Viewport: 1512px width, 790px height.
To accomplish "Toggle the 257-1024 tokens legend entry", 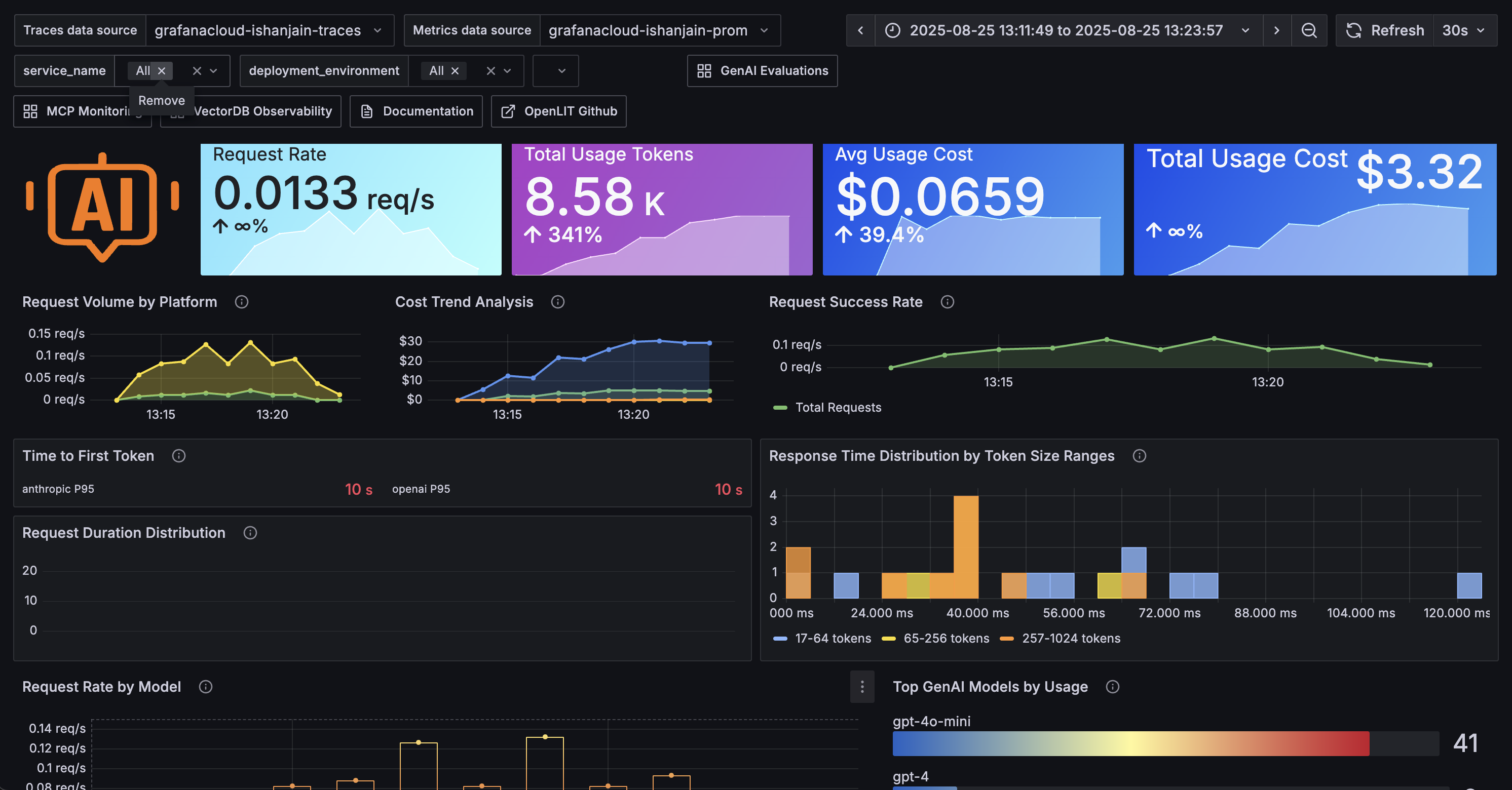I will [x=1071, y=639].
